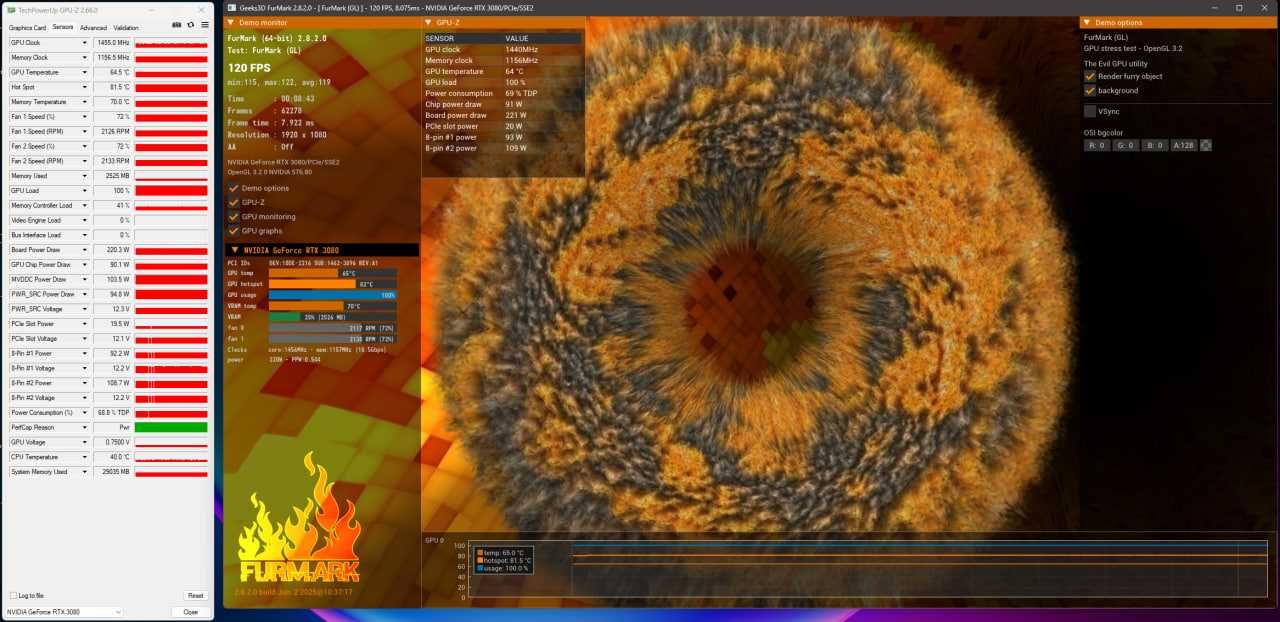The width and height of the screenshot is (1280, 622).
Task: Click the Board power draw row in GPU-Z overlay
Action: (x=502, y=116)
